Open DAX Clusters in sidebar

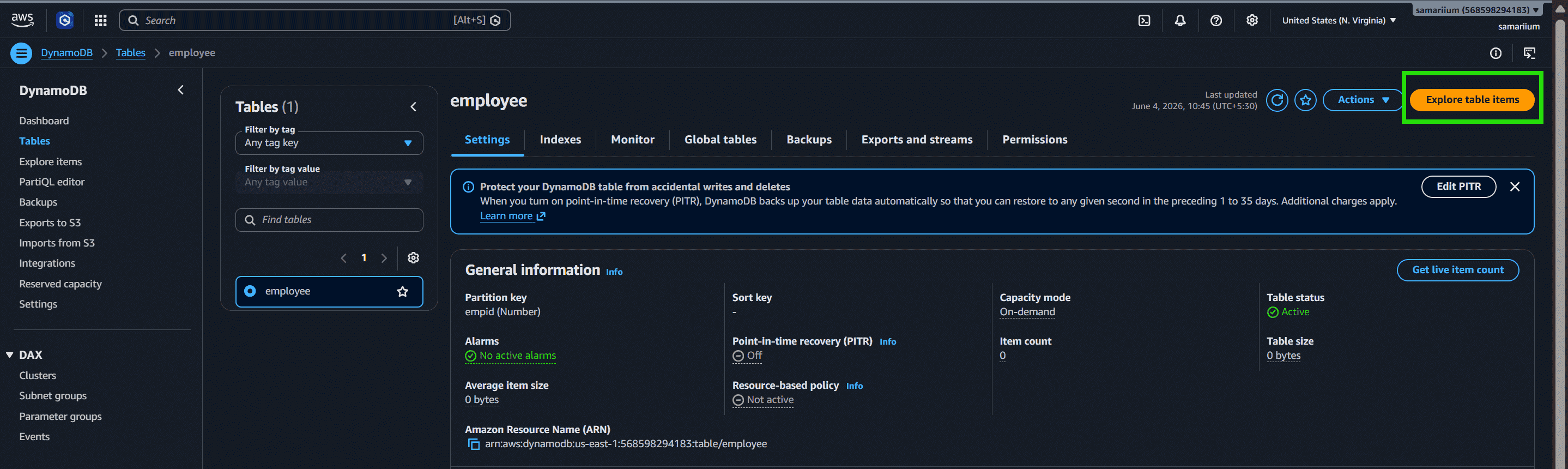pyautogui.click(x=37, y=376)
